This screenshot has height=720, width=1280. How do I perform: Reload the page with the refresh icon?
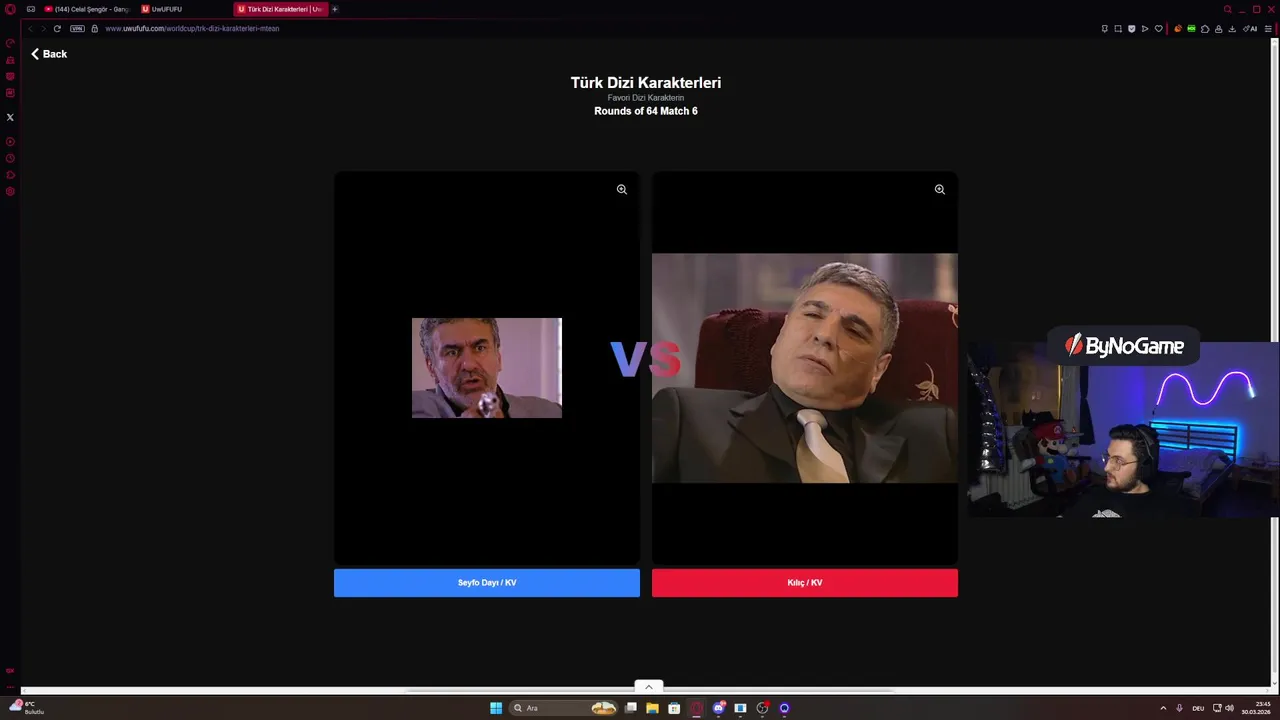[57, 28]
